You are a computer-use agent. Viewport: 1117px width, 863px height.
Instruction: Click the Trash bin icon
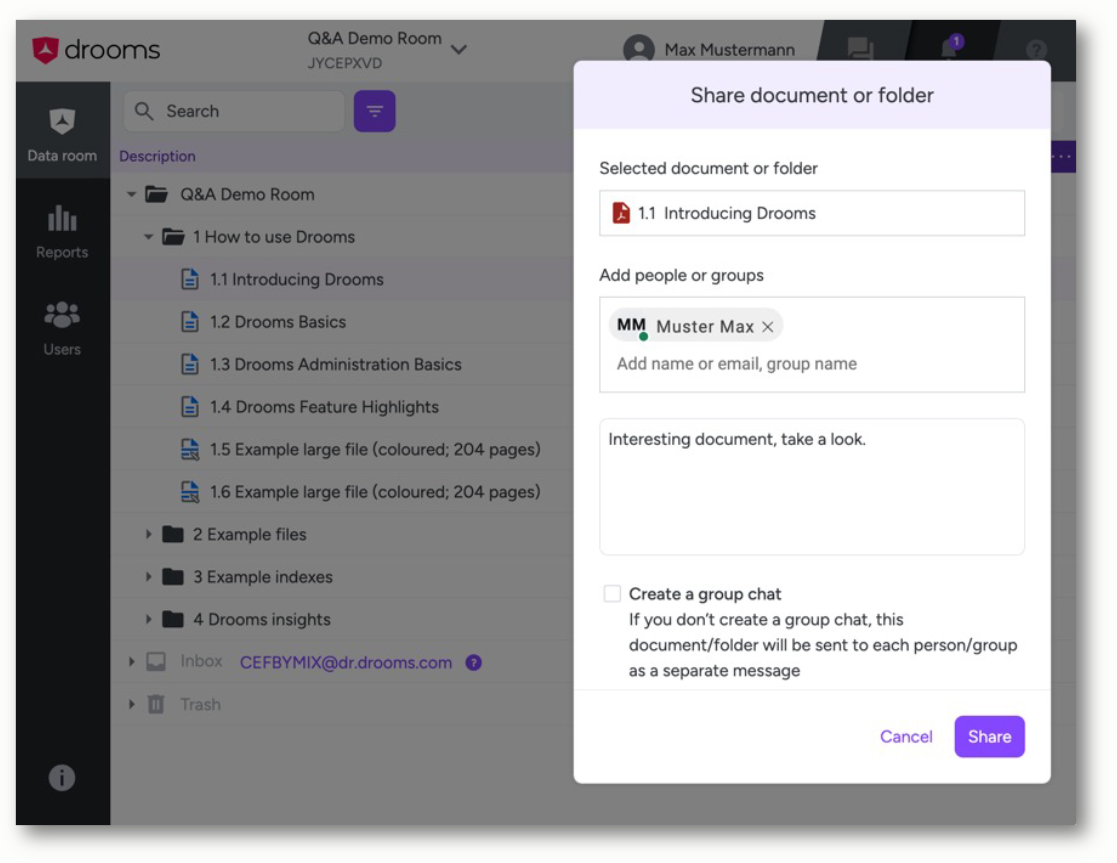click(x=156, y=704)
